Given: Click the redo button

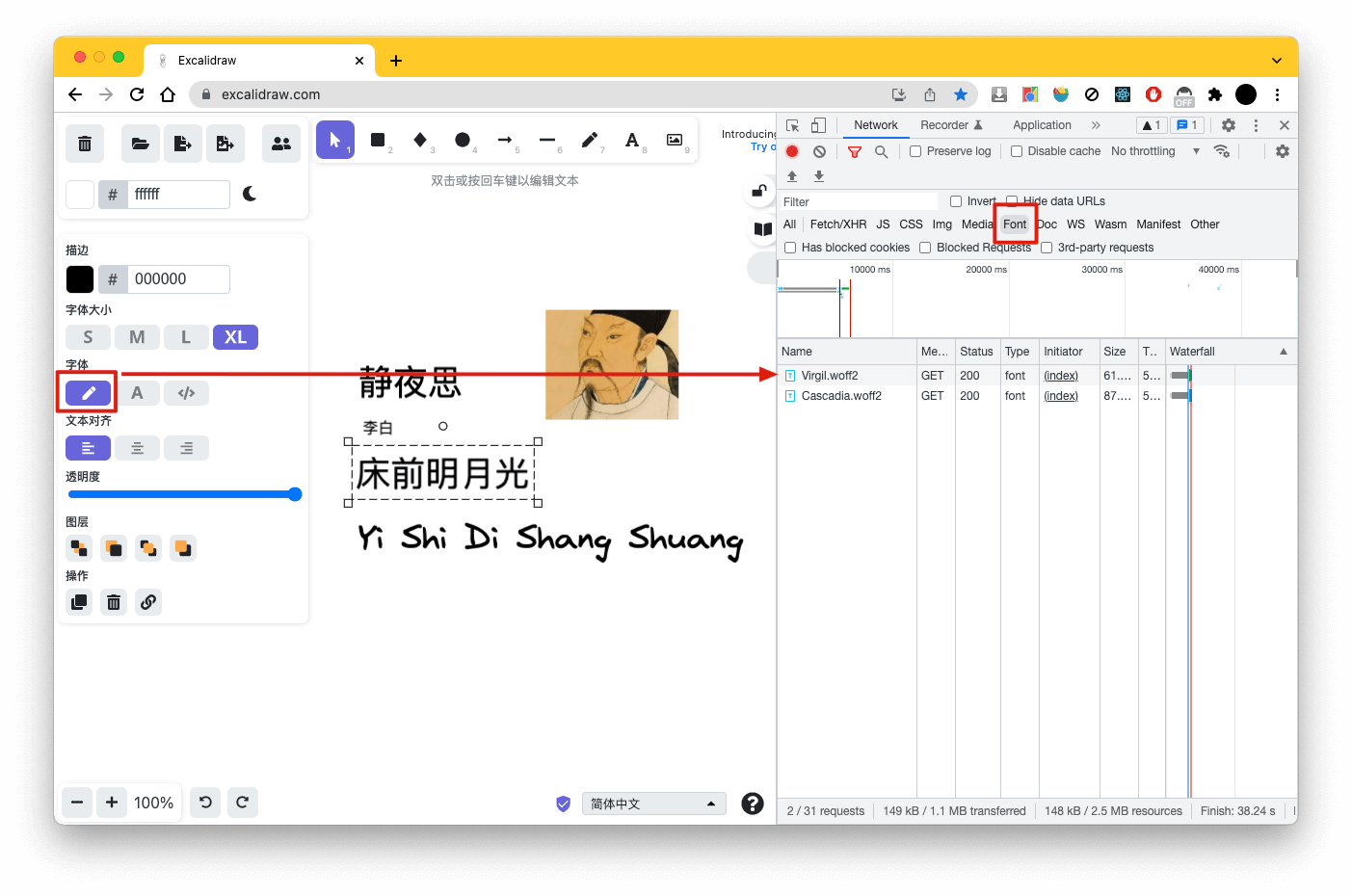Looking at the screenshot, I should [x=243, y=803].
